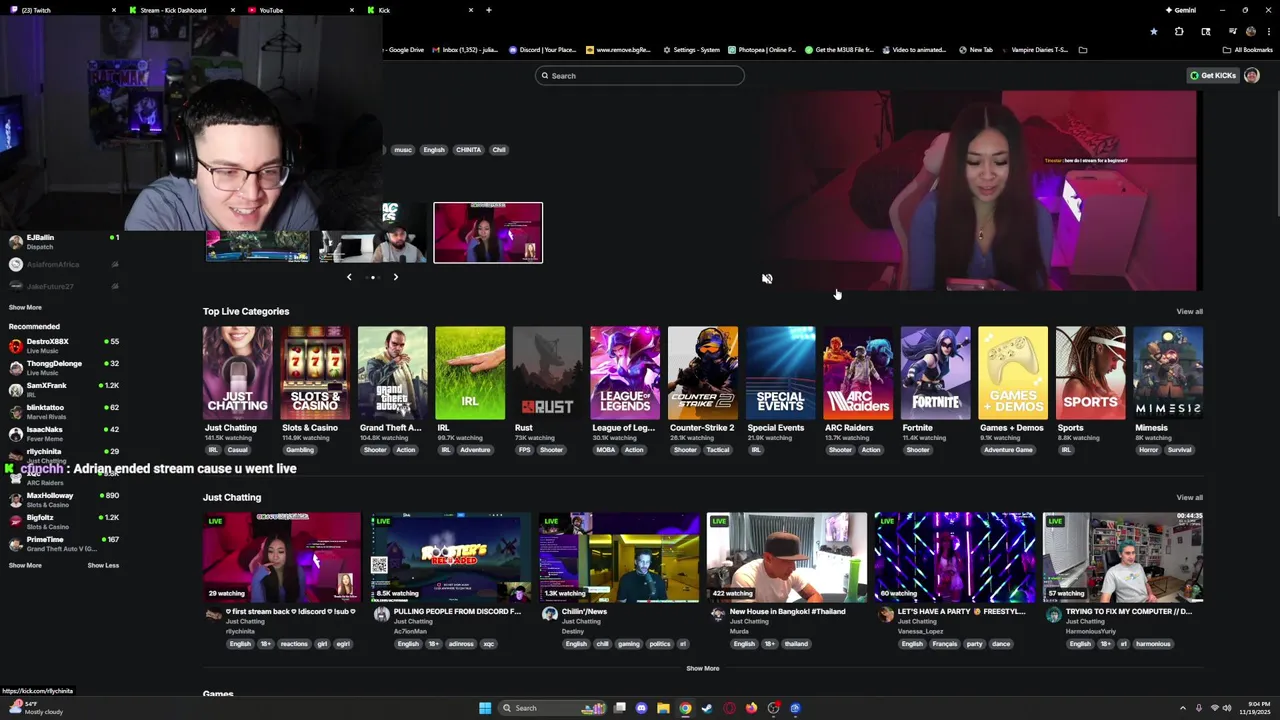1280x720 pixels.
Task: Open blinktattoo channel in sidebar
Action: [x=64, y=411]
